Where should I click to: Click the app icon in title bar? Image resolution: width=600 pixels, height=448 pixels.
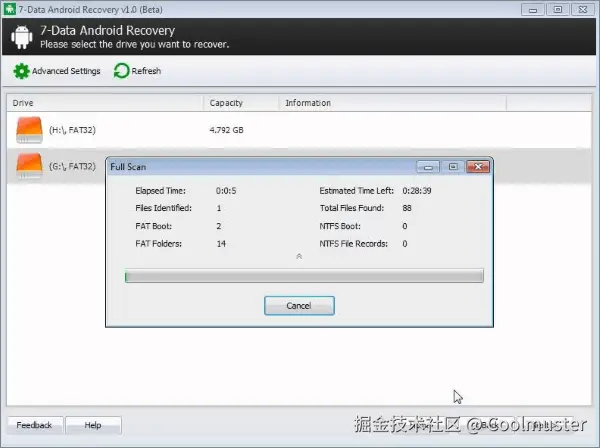coord(10,9)
